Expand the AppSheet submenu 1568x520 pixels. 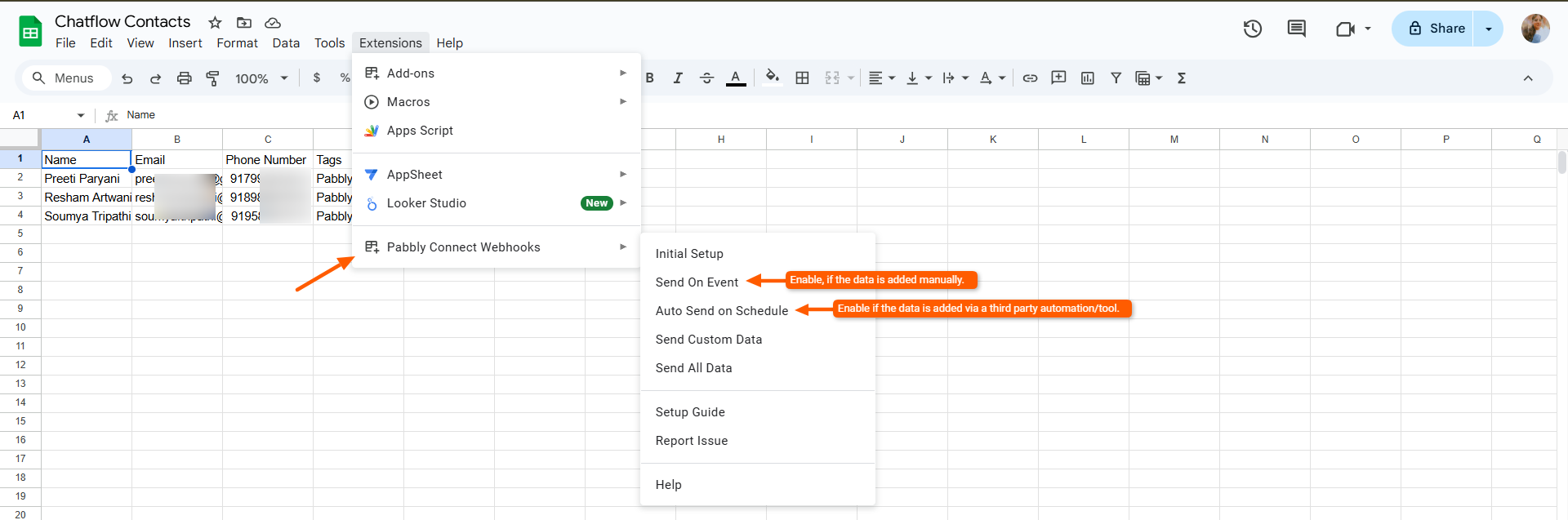point(496,175)
